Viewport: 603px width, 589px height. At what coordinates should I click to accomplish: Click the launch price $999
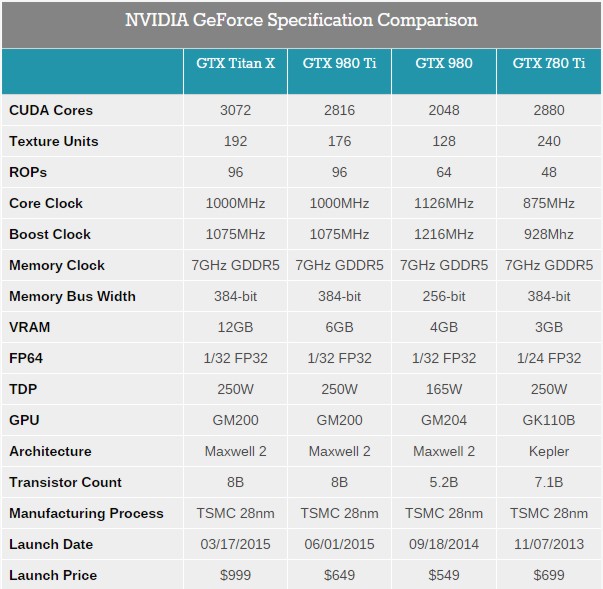pyautogui.click(x=235, y=575)
